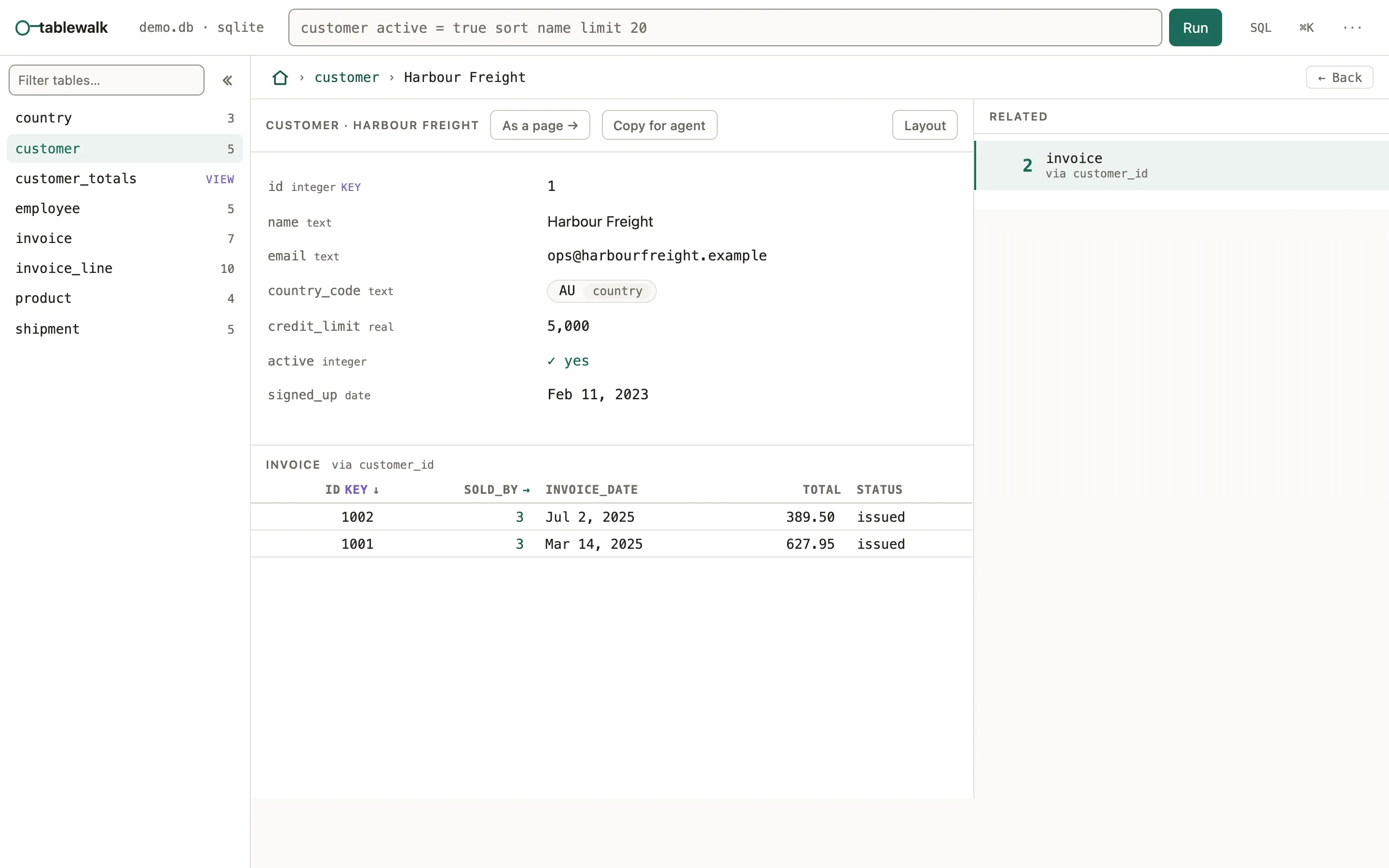Follow sold_by link 3 in row 1002
Image resolution: width=1389 pixels, height=868 pixels.
(x=519, y=517)
